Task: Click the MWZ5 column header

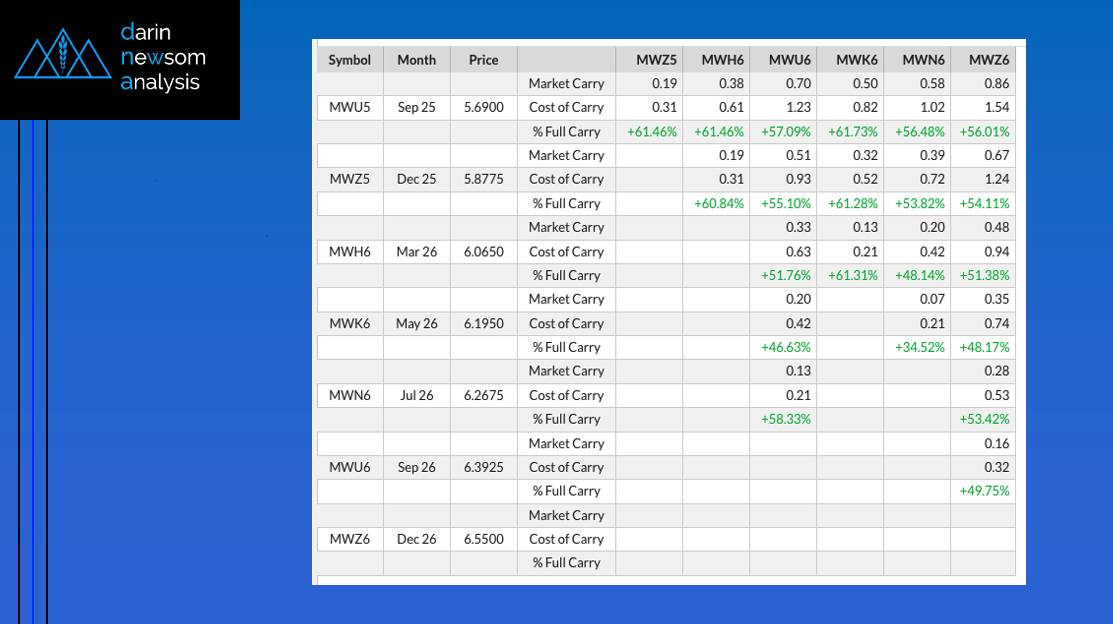Action: click(x=657, y=60)
